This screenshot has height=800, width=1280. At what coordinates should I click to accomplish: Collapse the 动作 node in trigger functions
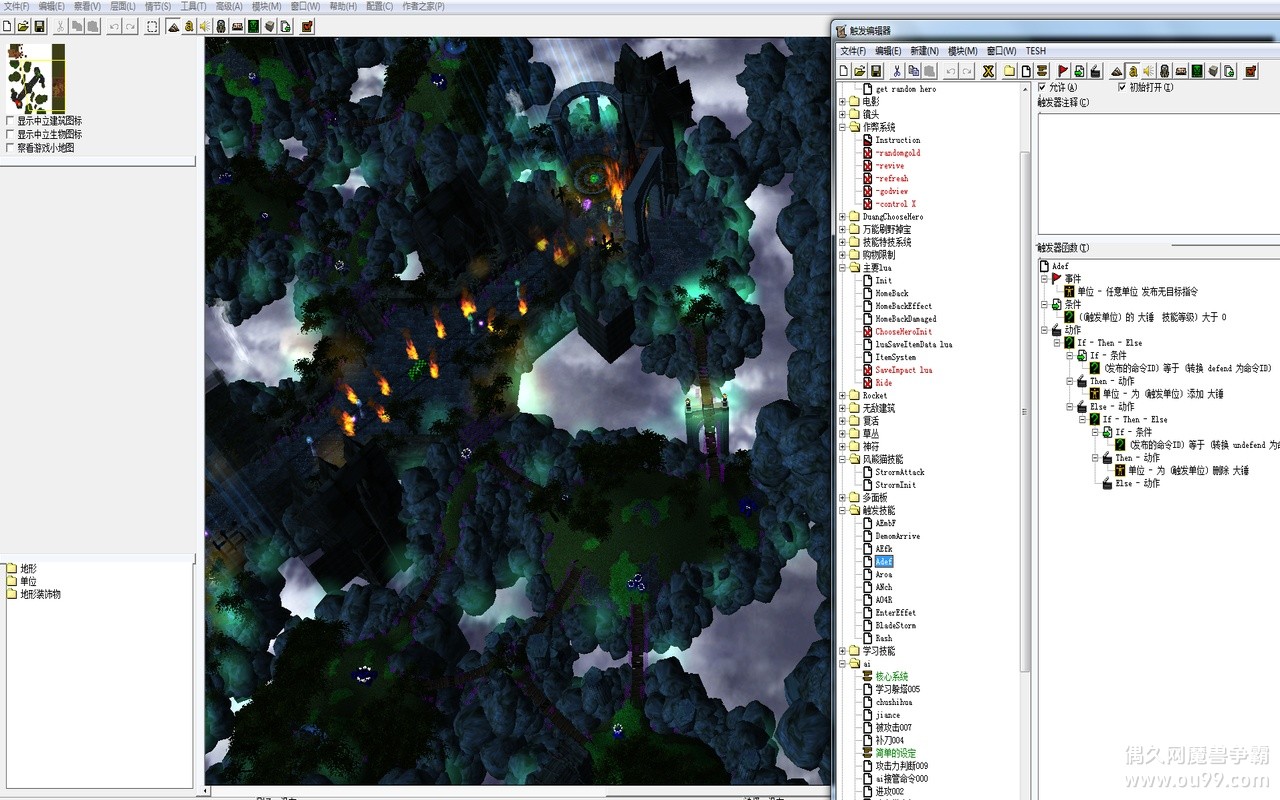(x=1043, y=330)
